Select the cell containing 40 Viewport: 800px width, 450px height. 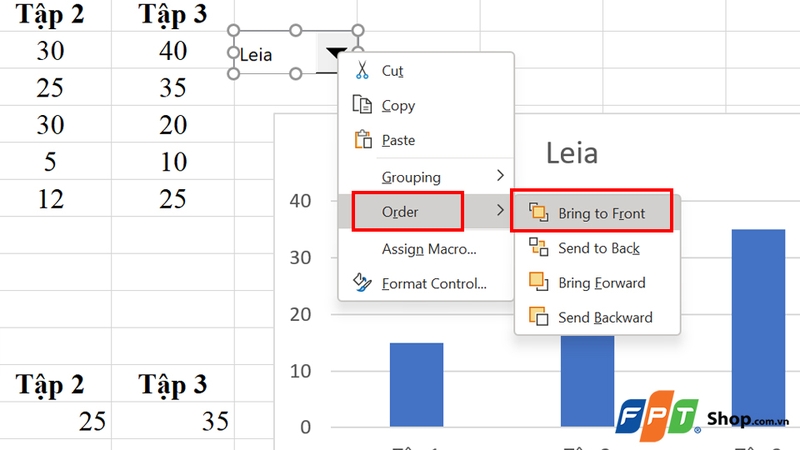(173, 51)
